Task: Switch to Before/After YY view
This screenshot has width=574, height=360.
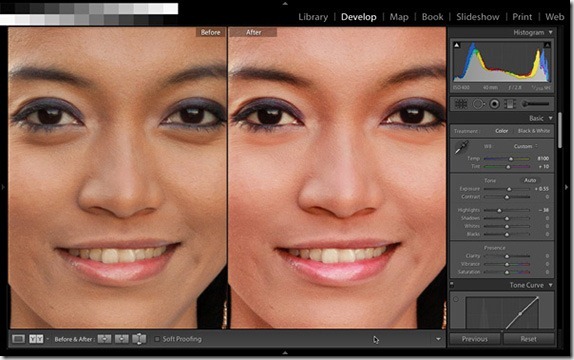Action: click(36, 339)
